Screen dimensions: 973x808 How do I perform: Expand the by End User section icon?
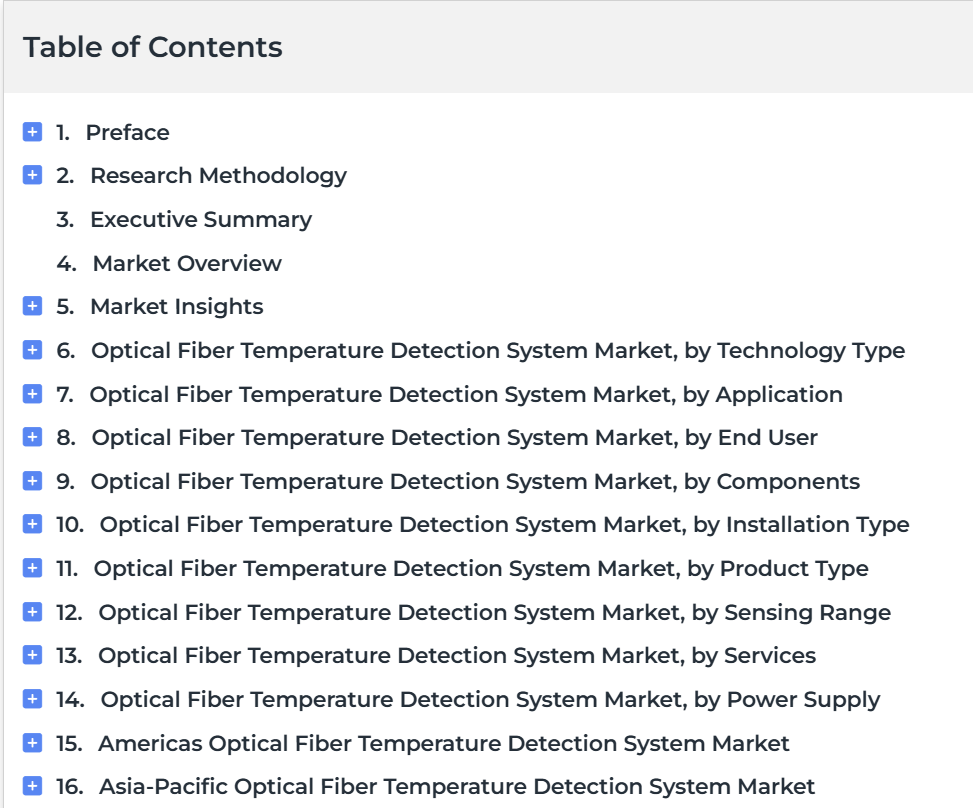click(x=32, y=437)
